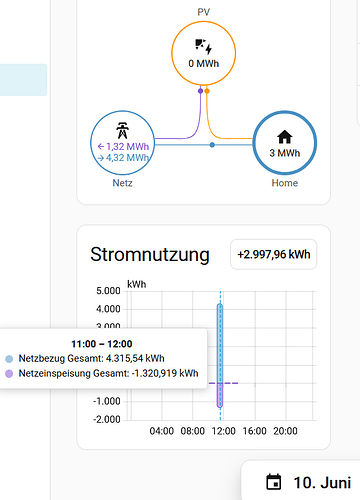Click the 16:00 x-axis label
The image size is (360, 500).
tap(255, 431)
